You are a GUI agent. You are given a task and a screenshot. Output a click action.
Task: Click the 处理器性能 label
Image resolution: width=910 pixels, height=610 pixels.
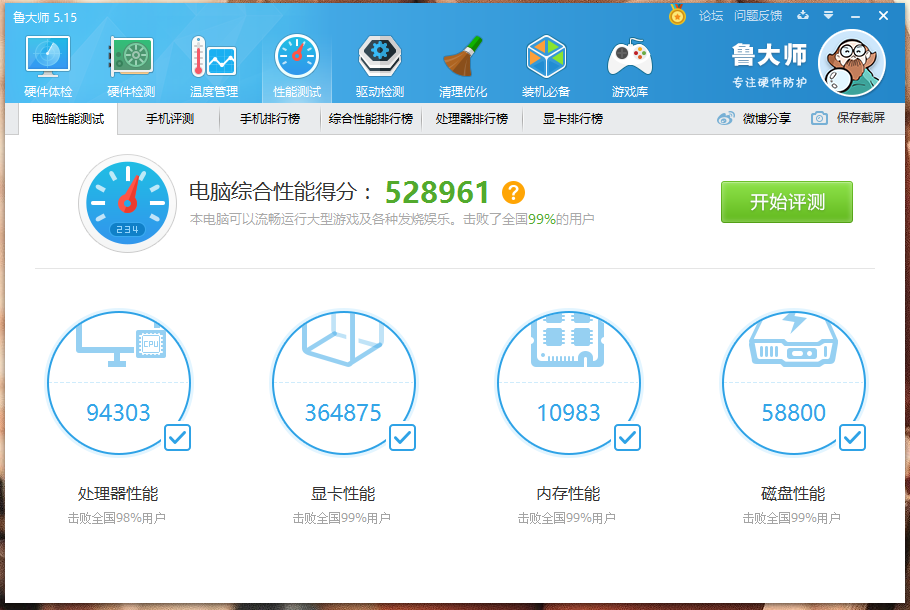(x=118, y=494)
